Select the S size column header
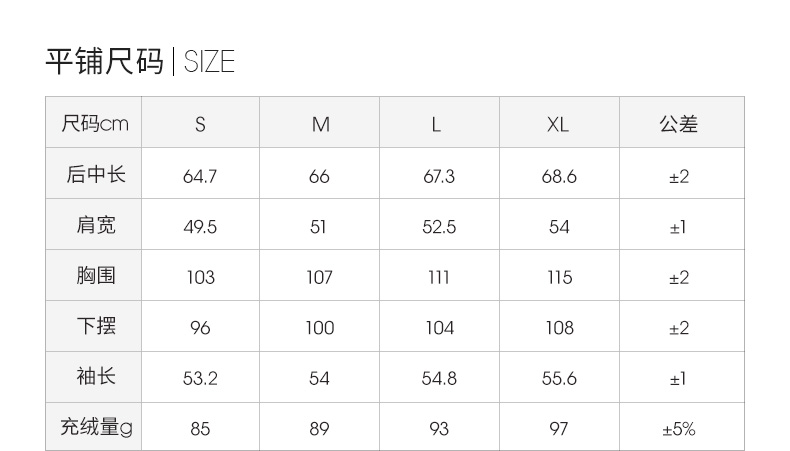Screen dimensions: 790x451 coord(201,124)
